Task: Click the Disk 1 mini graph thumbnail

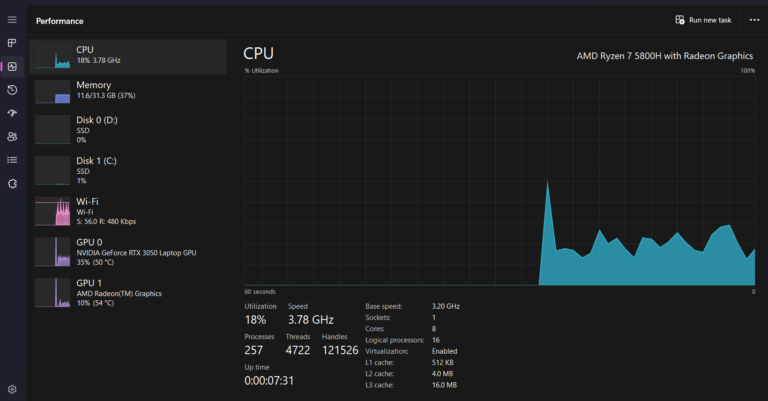Action: [52, 170]
